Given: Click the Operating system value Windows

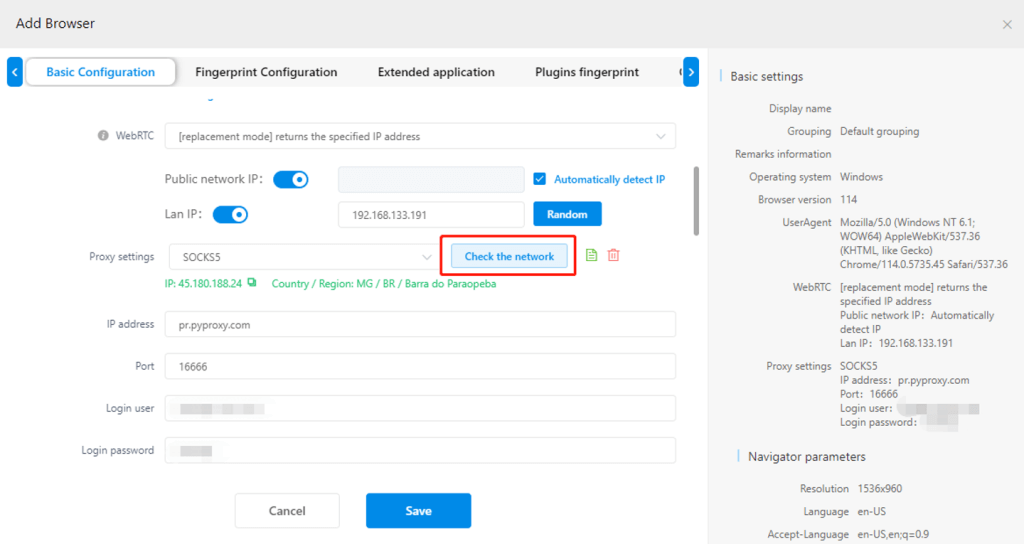Looking at the screenshot, I should coord(861,177).
